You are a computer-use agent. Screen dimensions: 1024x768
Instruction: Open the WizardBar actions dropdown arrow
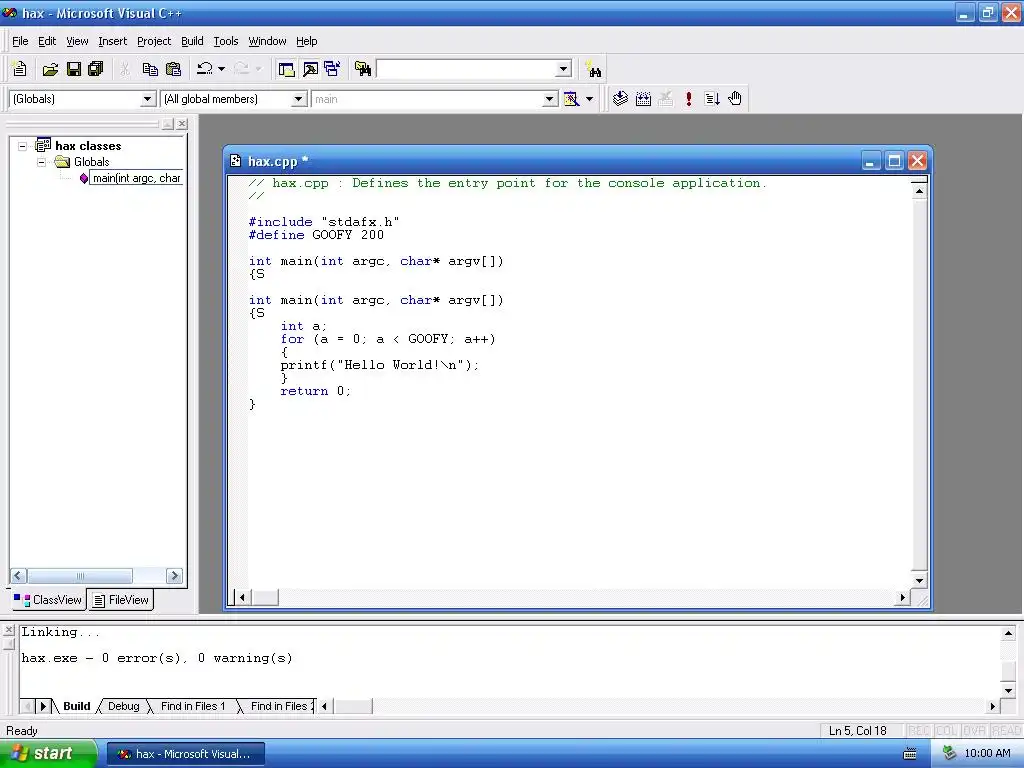point(589,99)
